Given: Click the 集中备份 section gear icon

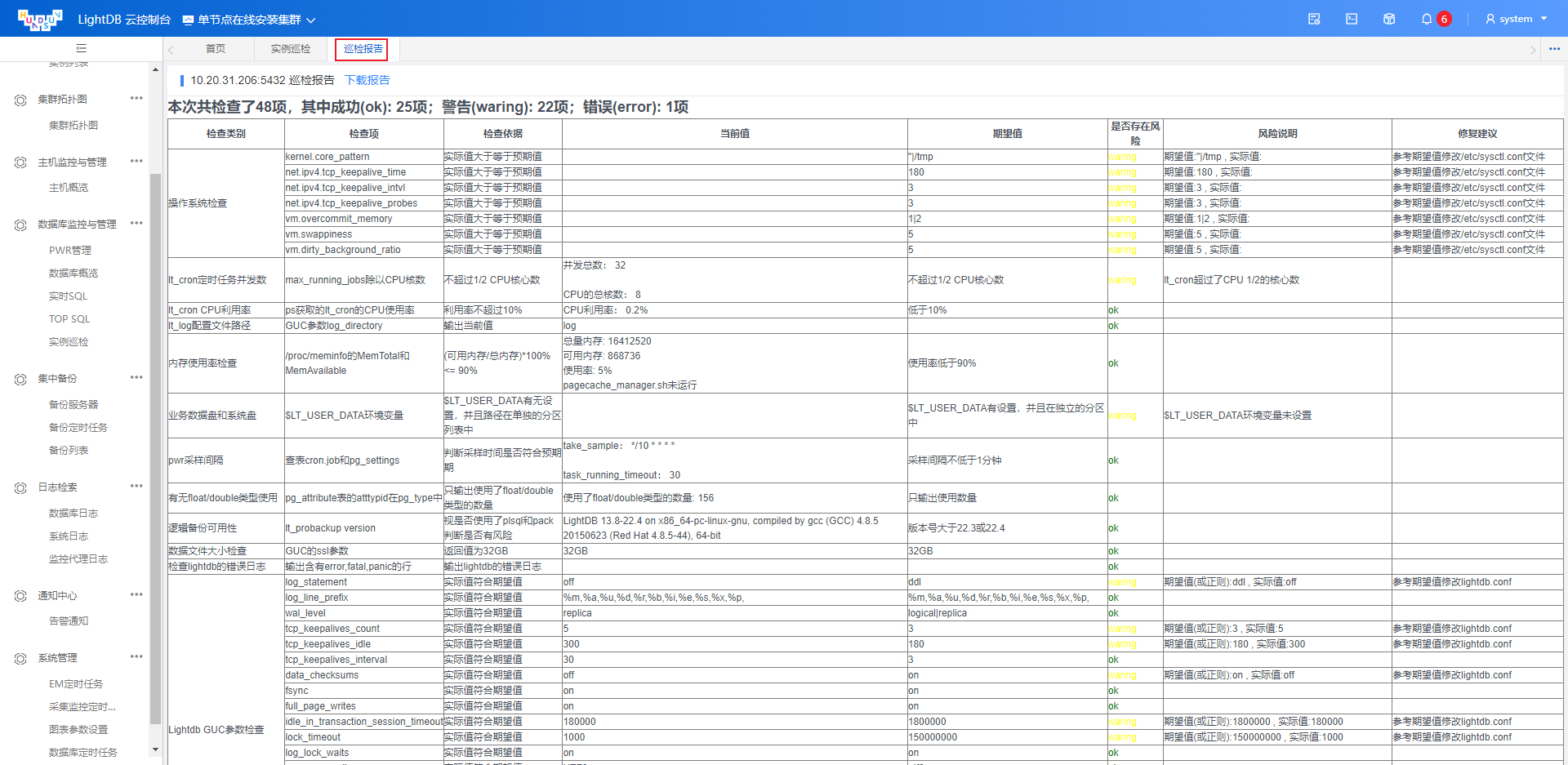Looking at the screenshot, I should click(x=20, y=379).
